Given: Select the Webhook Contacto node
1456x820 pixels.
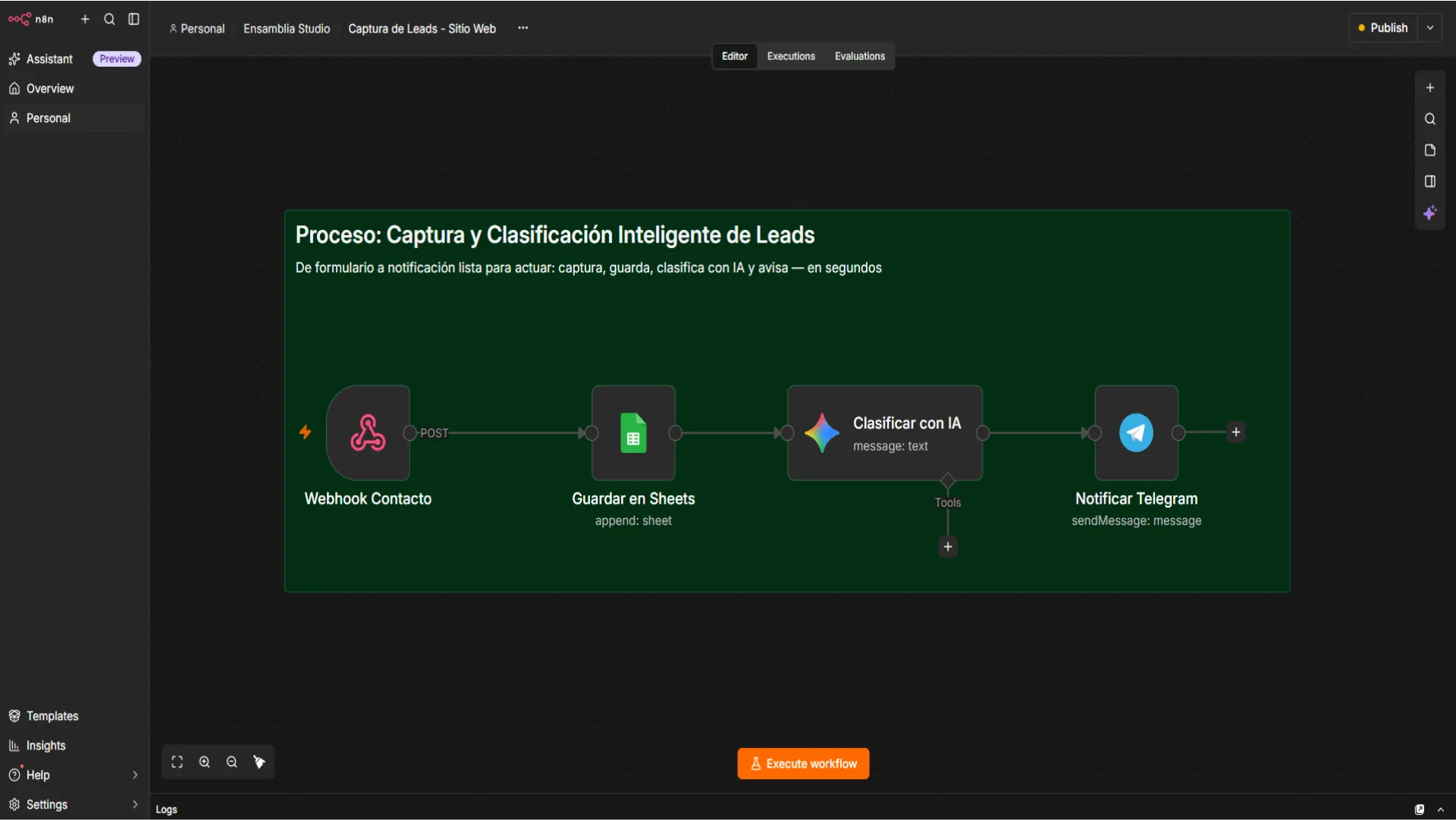Looking at the screenshot, I should (x=369, y=433).
